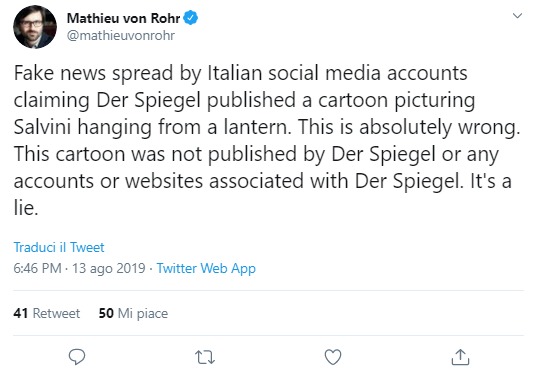Open Mathieu von Rohr's profile photo
The image size is (533, 377).
tap(35, 27)
